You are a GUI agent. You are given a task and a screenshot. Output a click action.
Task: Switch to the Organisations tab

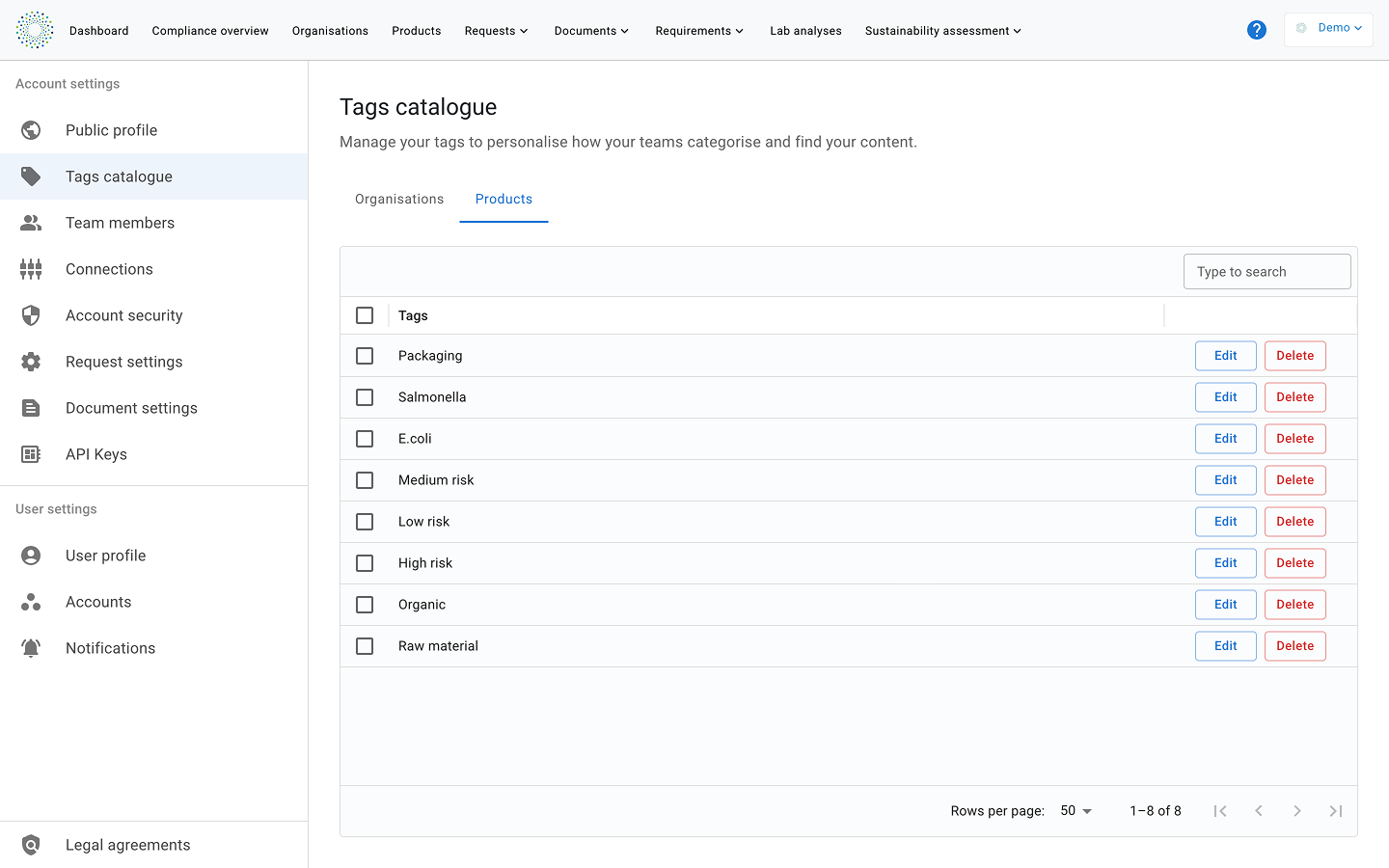click(x=399, y=200)
